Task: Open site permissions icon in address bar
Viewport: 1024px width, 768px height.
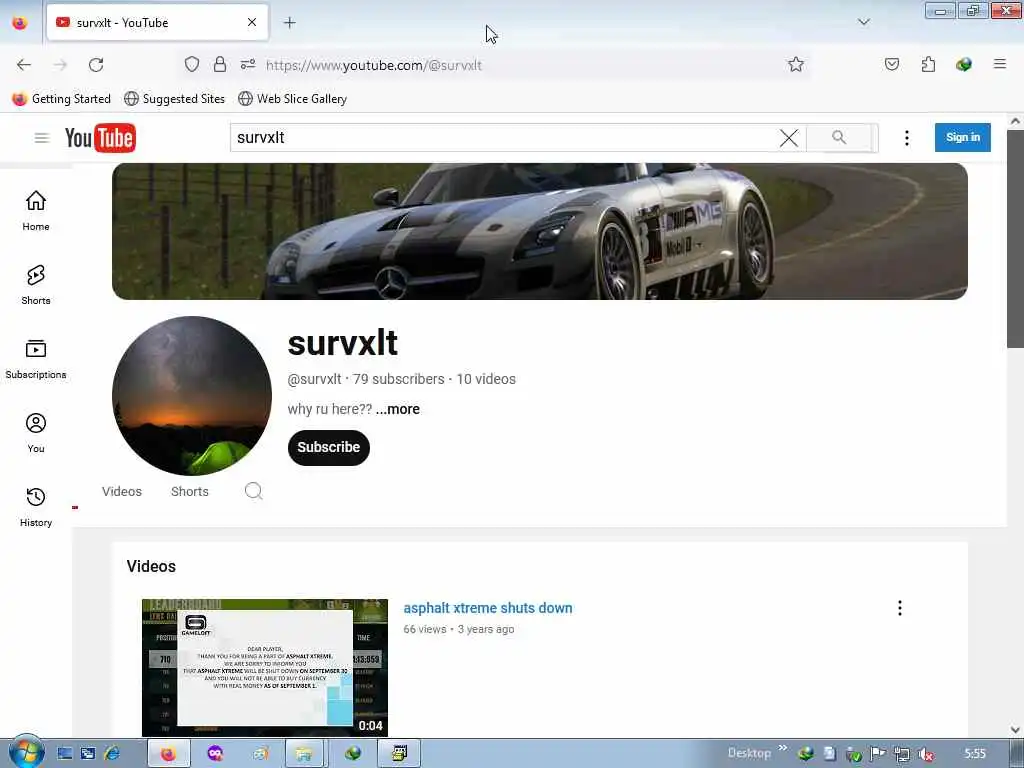Action: point(248,64)
